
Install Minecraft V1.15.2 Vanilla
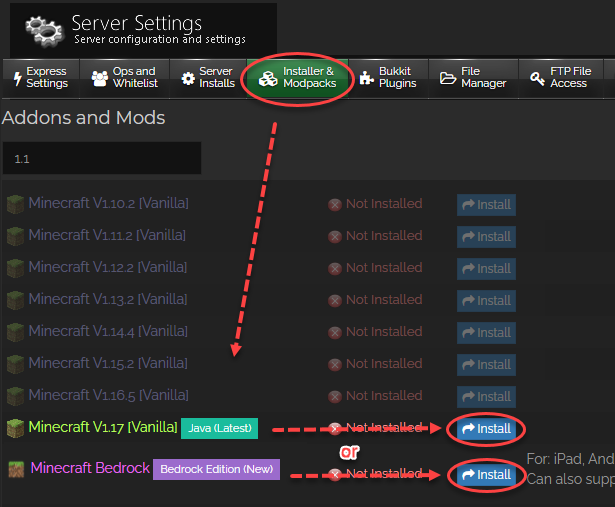(486, 365)
